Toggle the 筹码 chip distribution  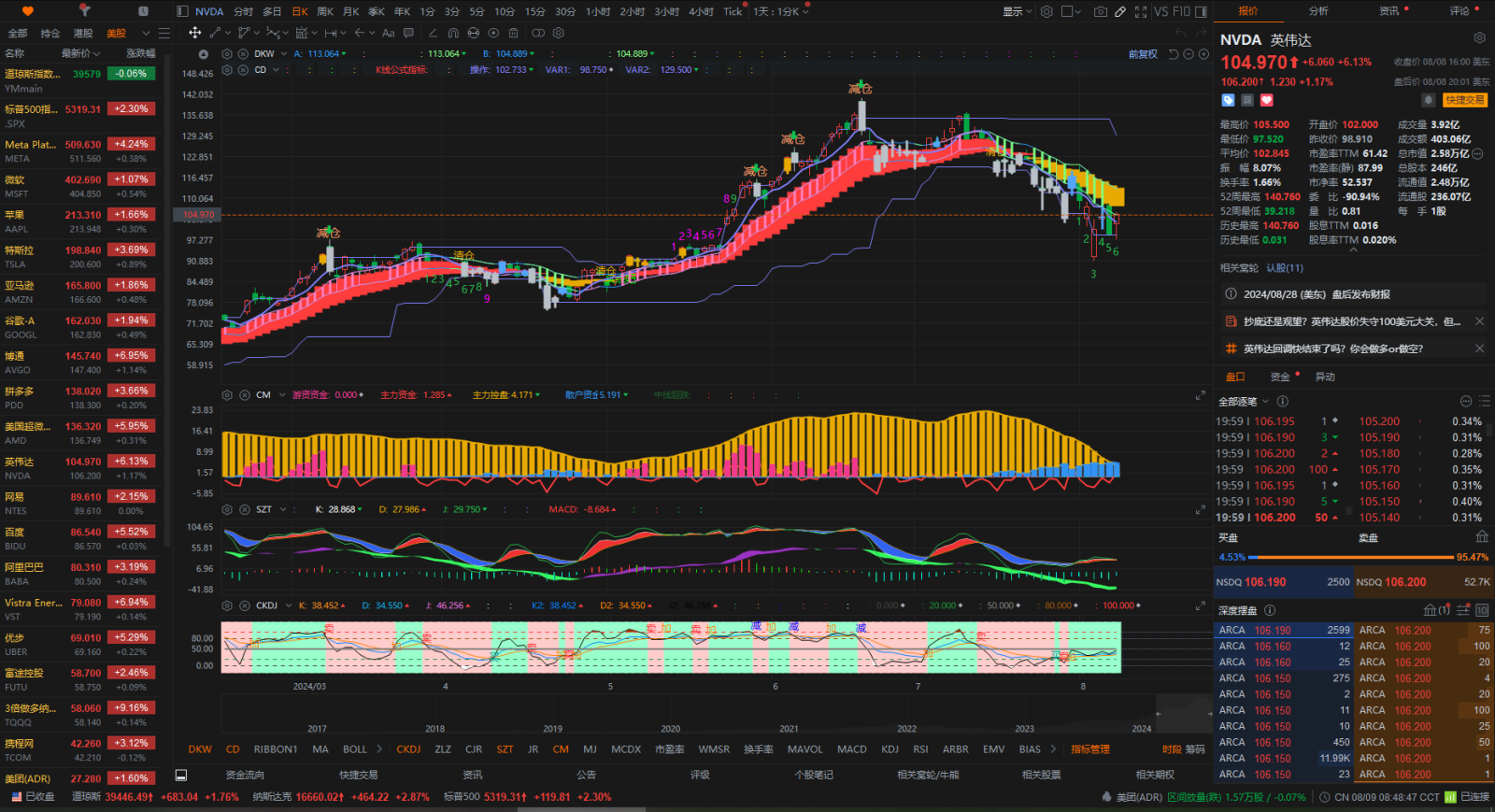[1195, 749]
